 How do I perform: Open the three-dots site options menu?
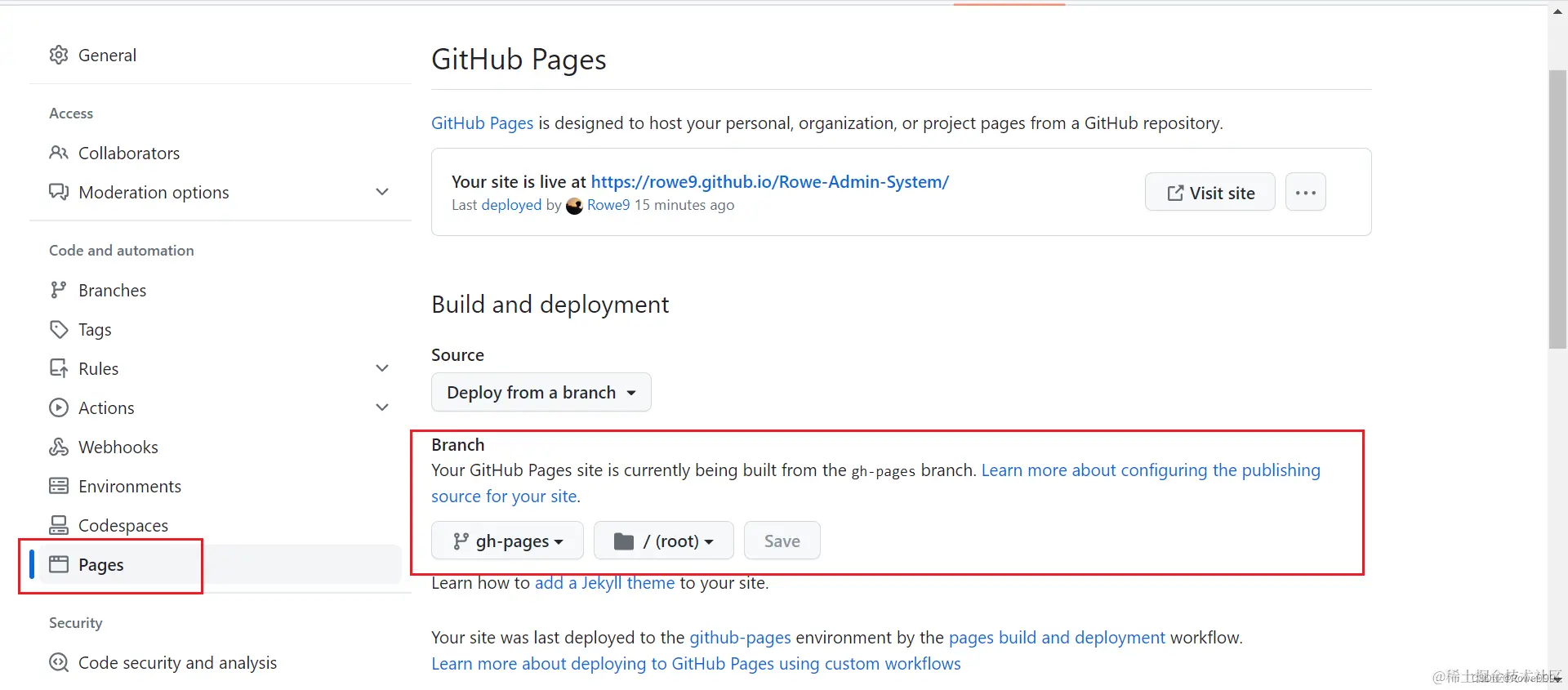tap(1306, 192)
